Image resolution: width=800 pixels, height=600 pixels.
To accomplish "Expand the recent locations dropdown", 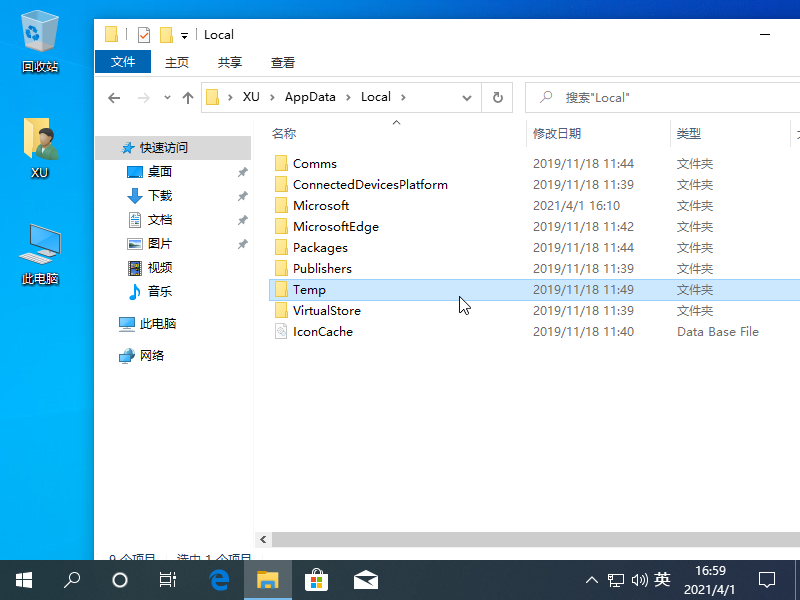I will coord(164,98).
